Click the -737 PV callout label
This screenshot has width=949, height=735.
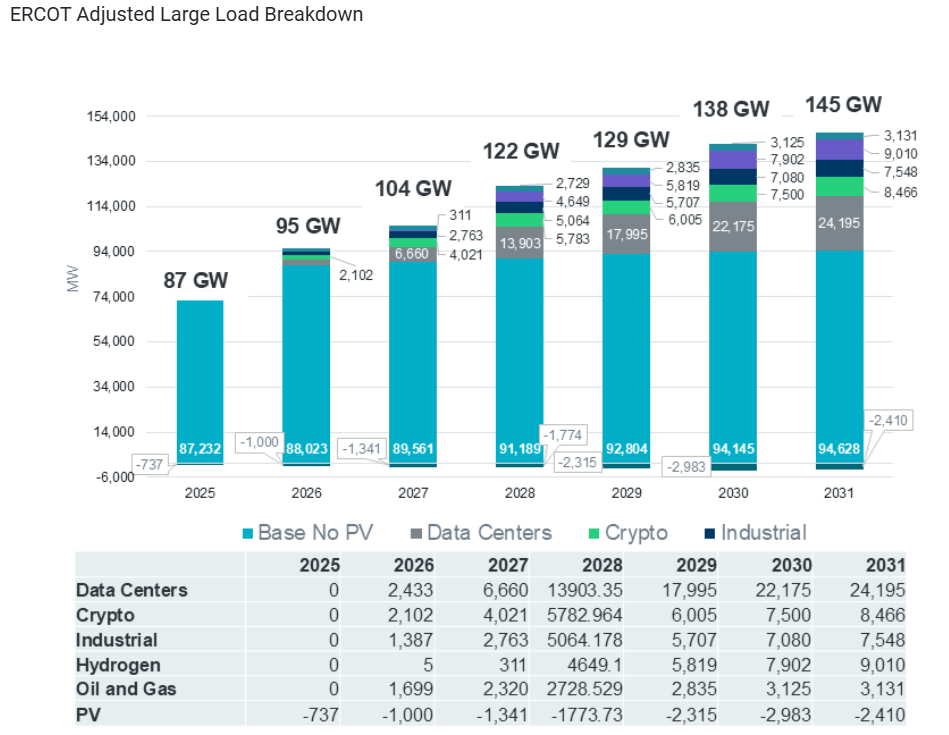click(149, 464)
